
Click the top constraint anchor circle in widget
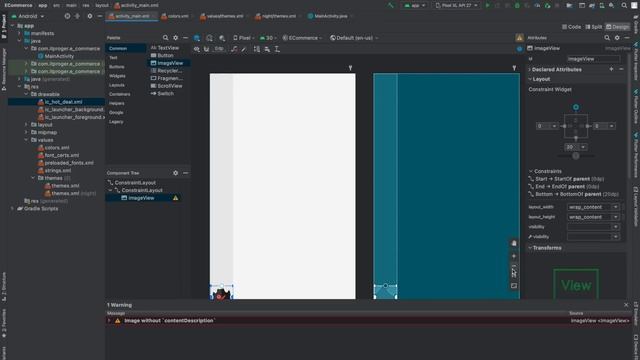[x=576, y=107]
